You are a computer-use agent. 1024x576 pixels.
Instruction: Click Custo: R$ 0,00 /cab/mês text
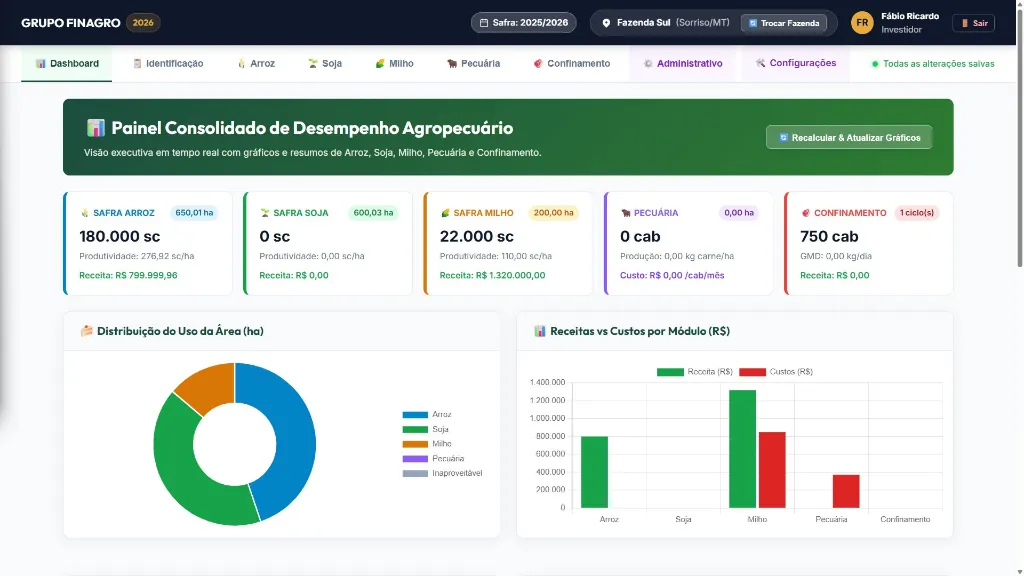coord(672,276)
